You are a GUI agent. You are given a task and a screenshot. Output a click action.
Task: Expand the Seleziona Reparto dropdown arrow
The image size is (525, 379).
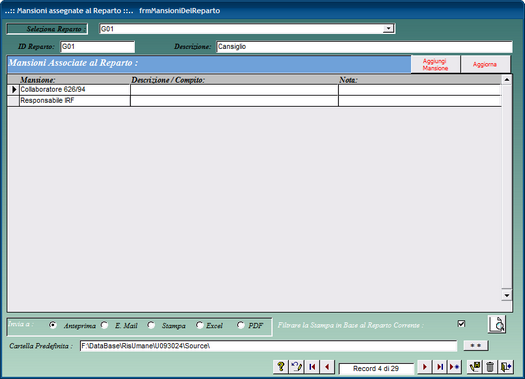tap(388, 28)
